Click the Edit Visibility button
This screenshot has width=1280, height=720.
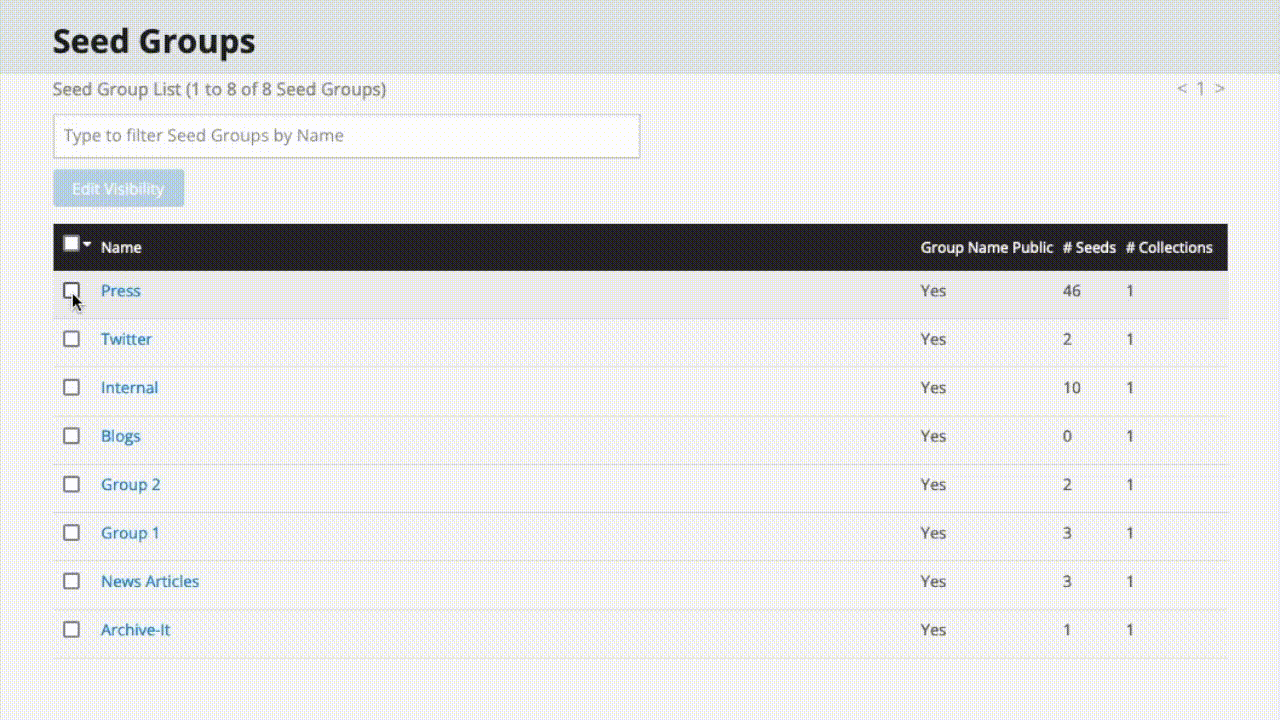tap(118, 189)
